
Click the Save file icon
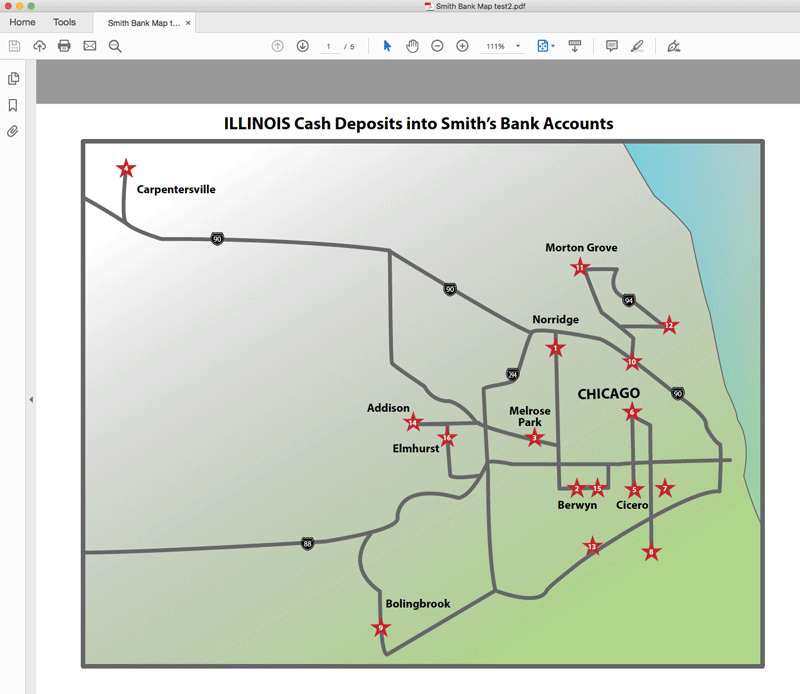[x=14, y=46]
